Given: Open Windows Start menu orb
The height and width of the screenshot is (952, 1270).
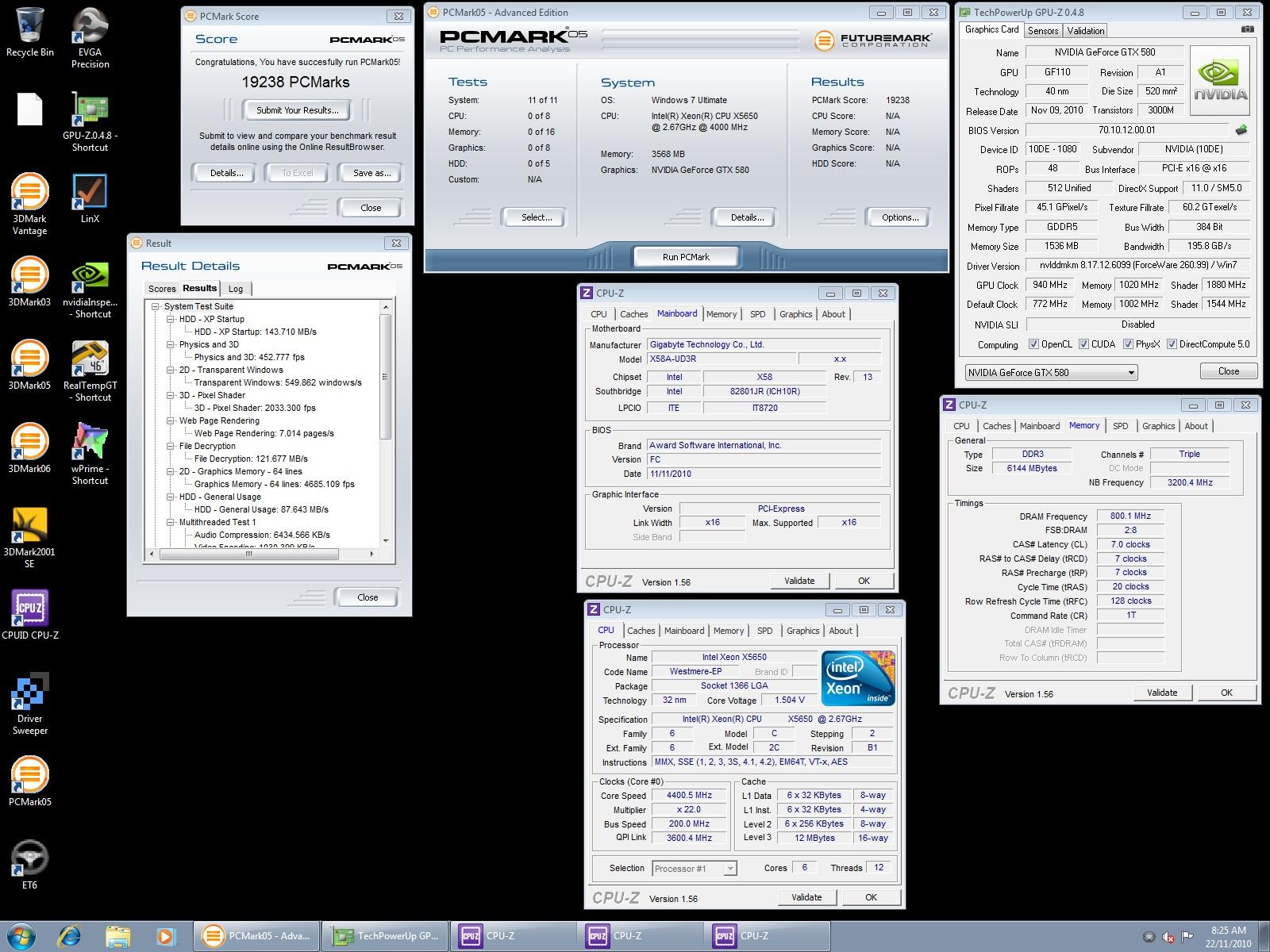Looking at the screenshot, I should point(21,936).
